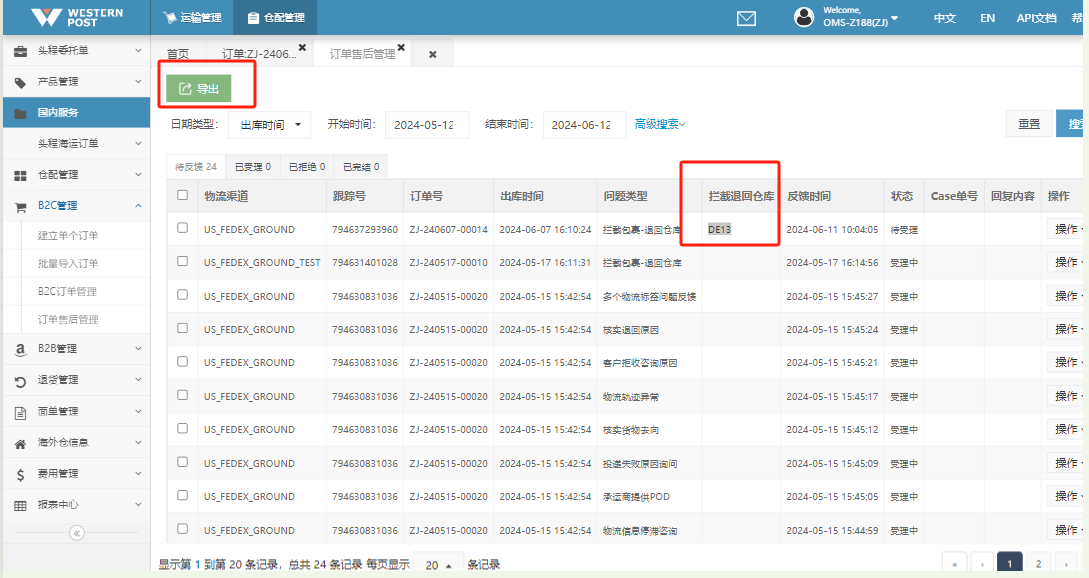Viewport: 1089px width, 578px height.
Task: Click the Western Post logo
Action: [76, 17]
